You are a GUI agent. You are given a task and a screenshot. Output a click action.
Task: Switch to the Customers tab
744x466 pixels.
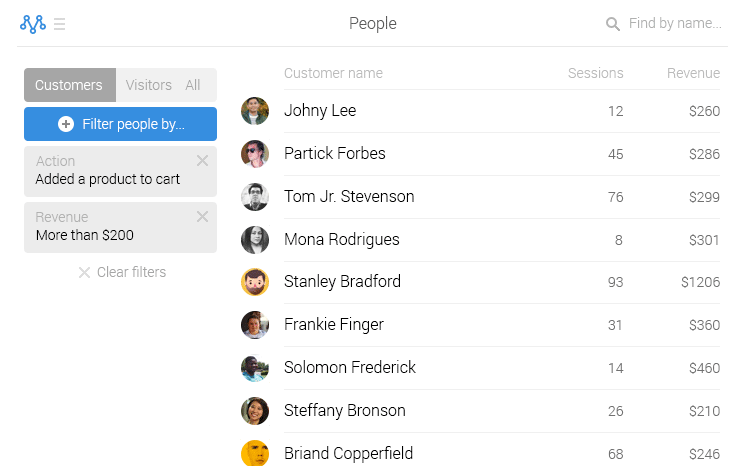pyautogui.click(x=69, y=85)
